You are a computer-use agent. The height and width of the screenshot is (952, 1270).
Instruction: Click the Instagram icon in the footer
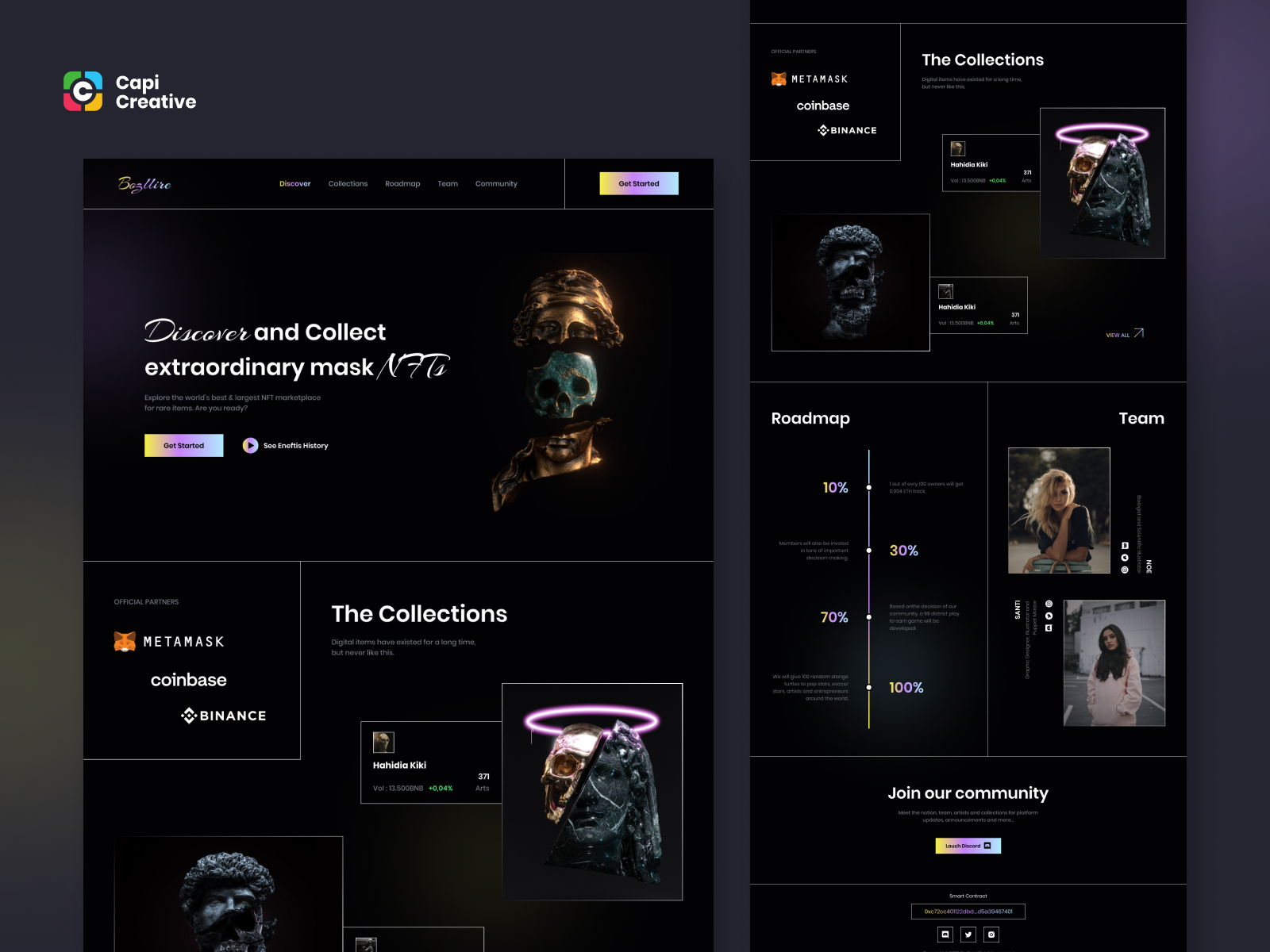click(991, 935)
